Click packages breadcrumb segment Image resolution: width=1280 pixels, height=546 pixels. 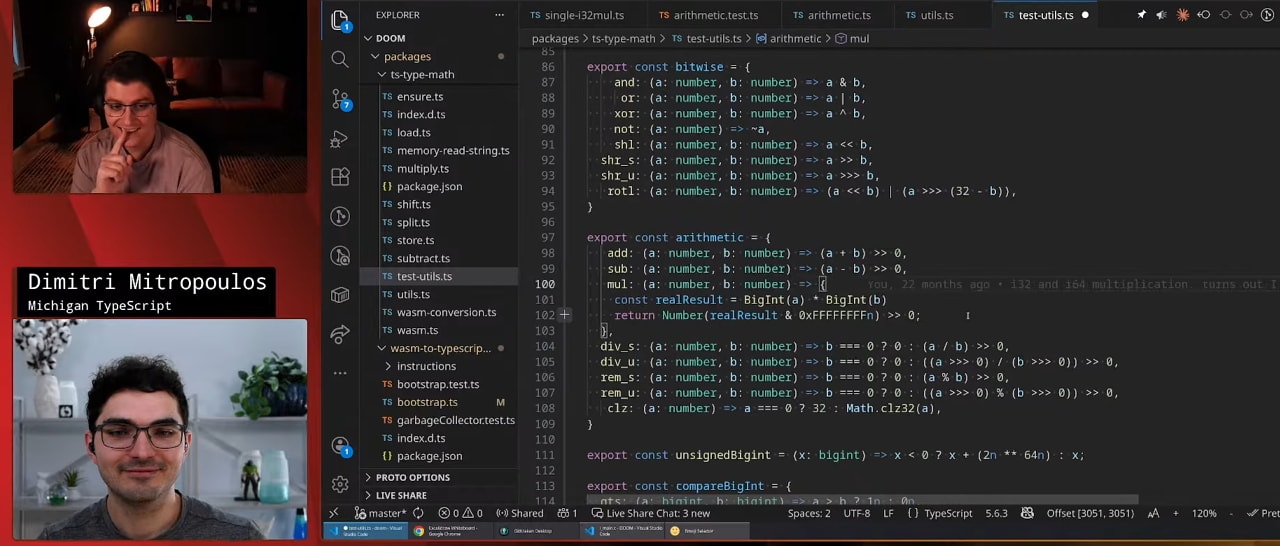555,38
